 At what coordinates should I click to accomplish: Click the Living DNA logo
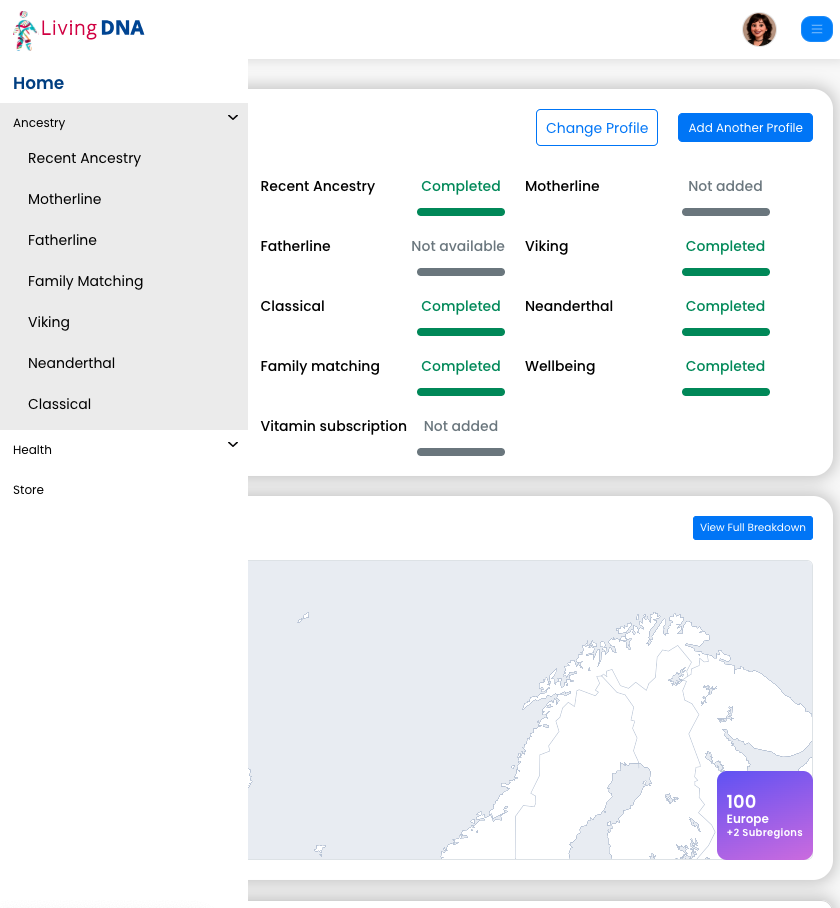79,30
